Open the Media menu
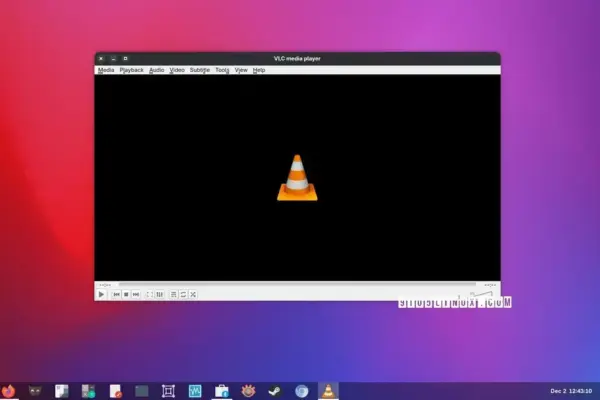This screenshot has height=400, width=600. click(x=106, y=70)
